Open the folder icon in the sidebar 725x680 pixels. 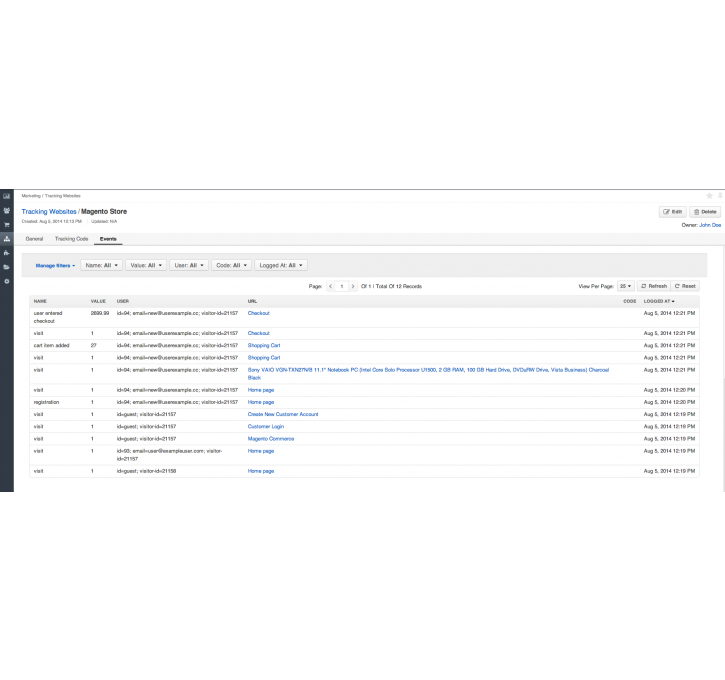point(6,268)
